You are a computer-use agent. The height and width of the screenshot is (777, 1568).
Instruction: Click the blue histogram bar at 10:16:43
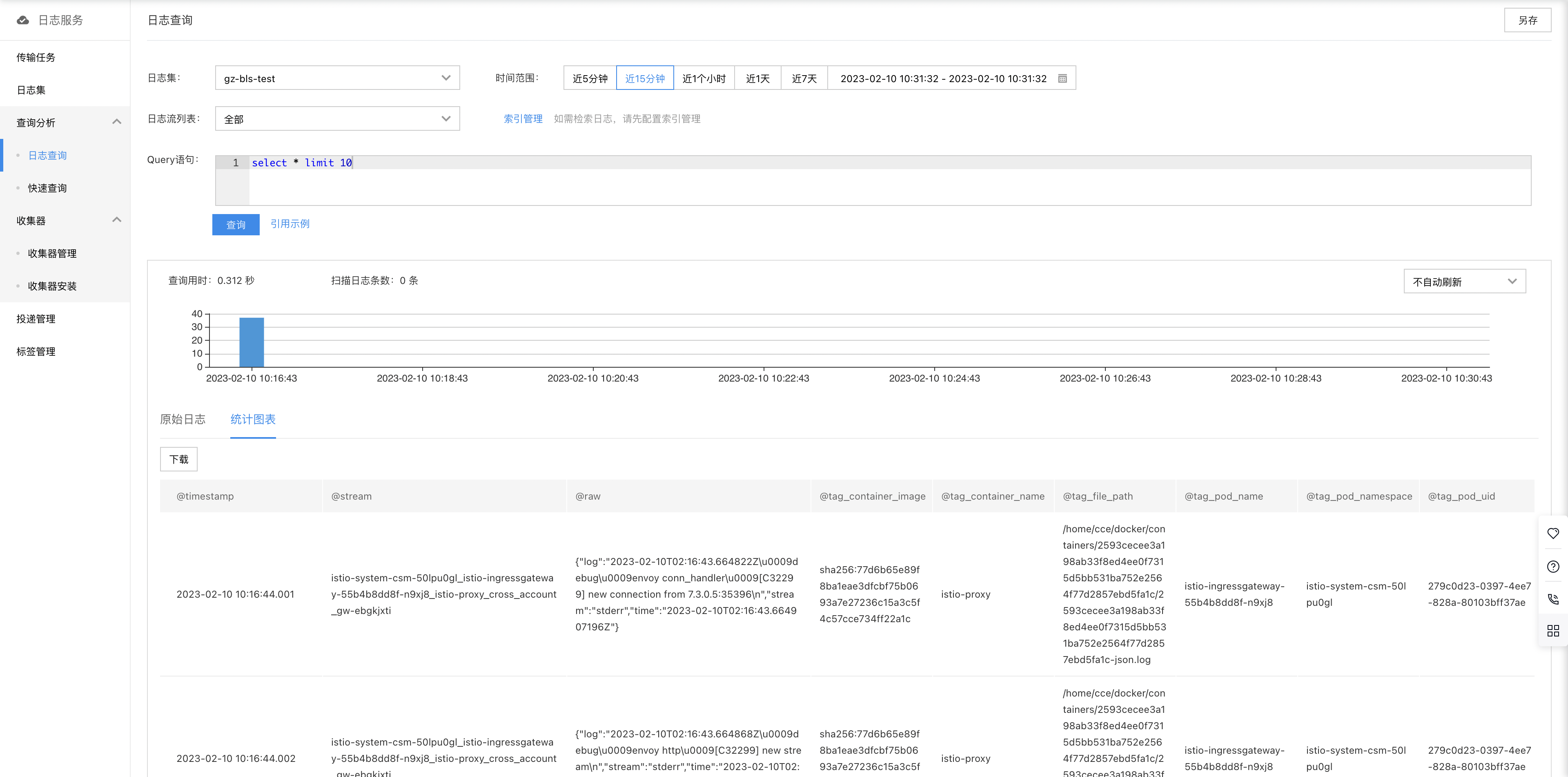point(252,342)
